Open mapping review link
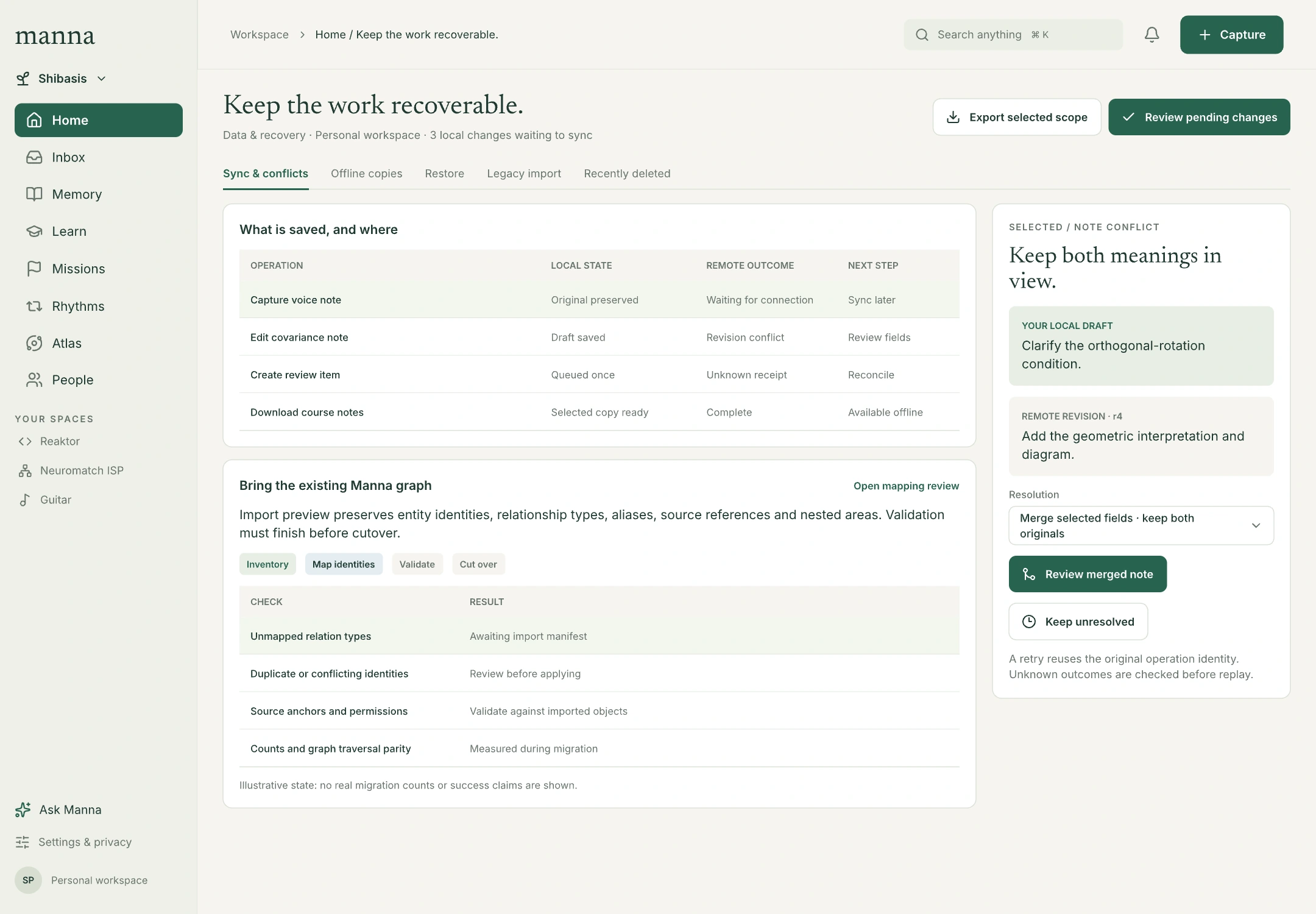The image size is (1316, 914). (906, 486)
